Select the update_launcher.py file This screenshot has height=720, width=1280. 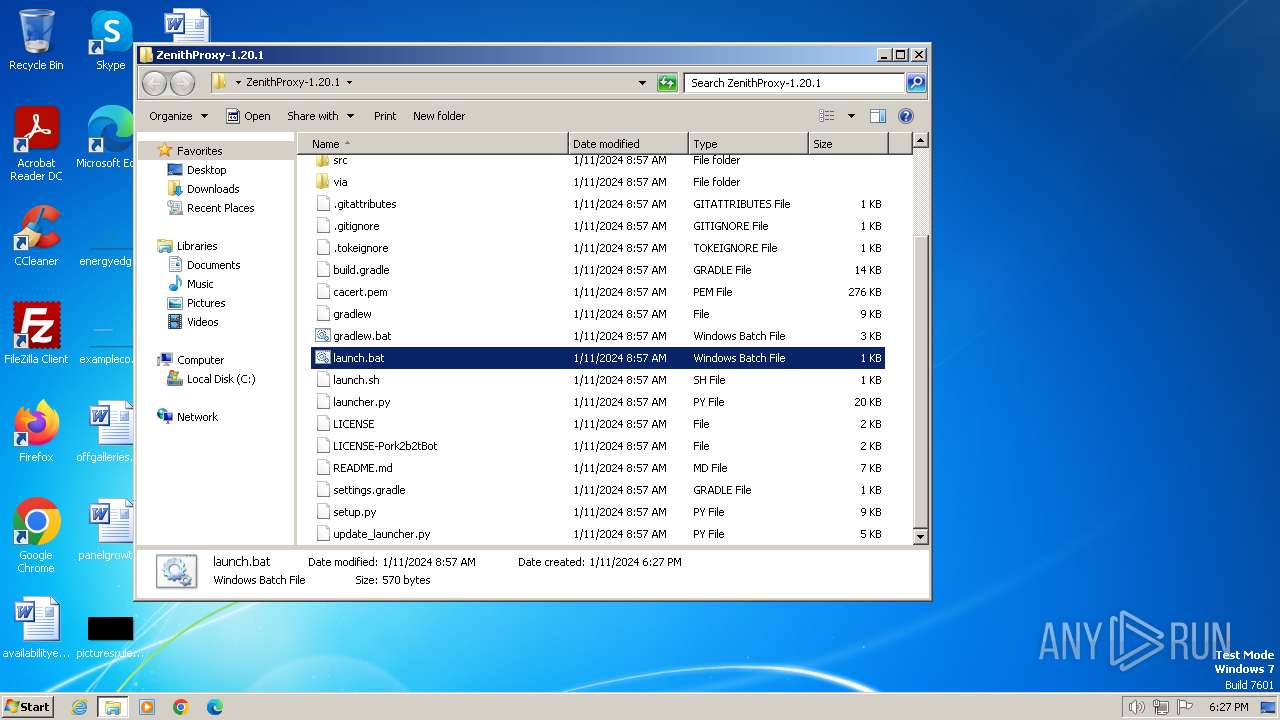tap(597, 534)
